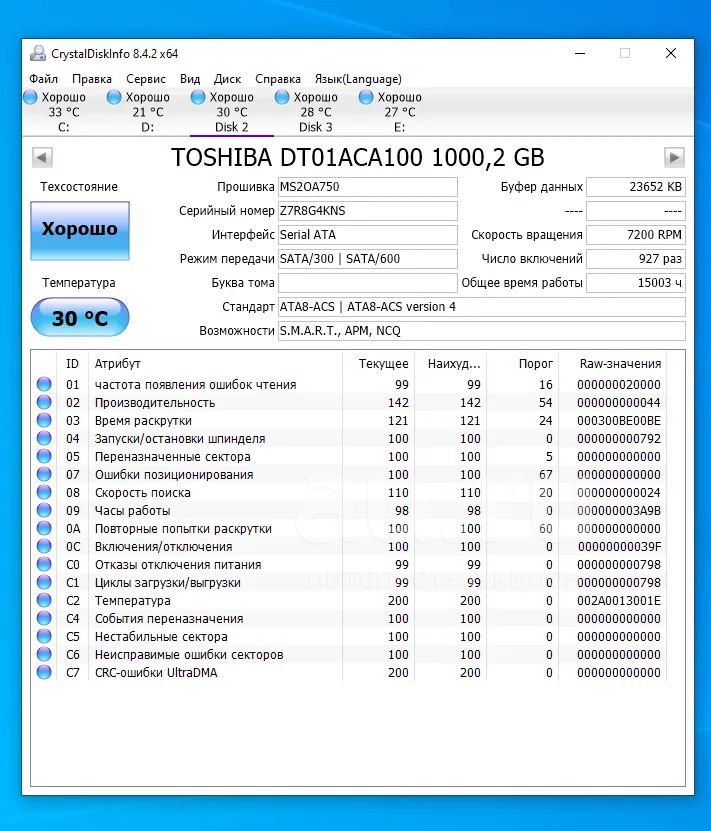
Task: Open the Язык(Language) menu
Action: click(358, 79)
